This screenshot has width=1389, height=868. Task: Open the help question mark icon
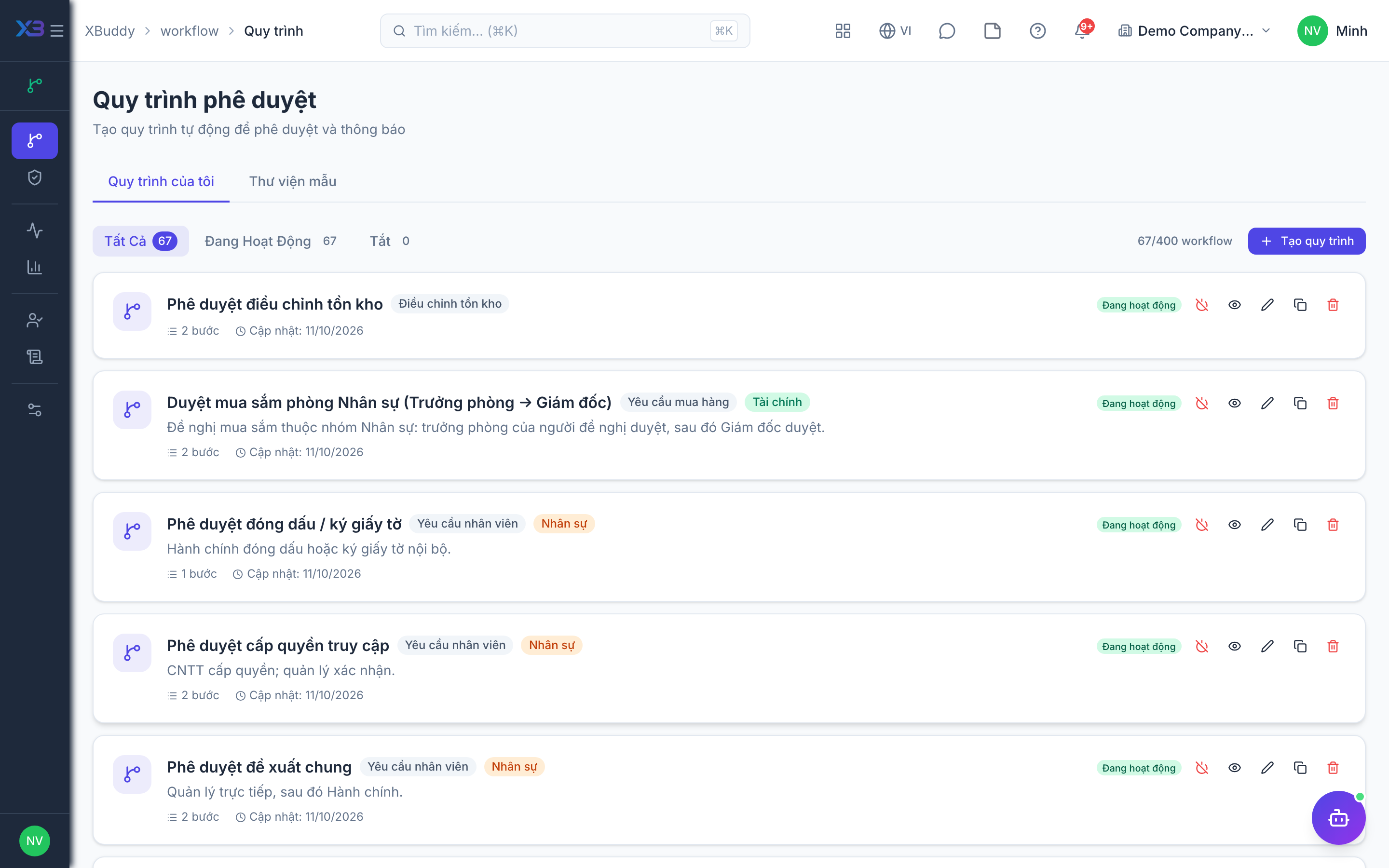coord(1038,31)
